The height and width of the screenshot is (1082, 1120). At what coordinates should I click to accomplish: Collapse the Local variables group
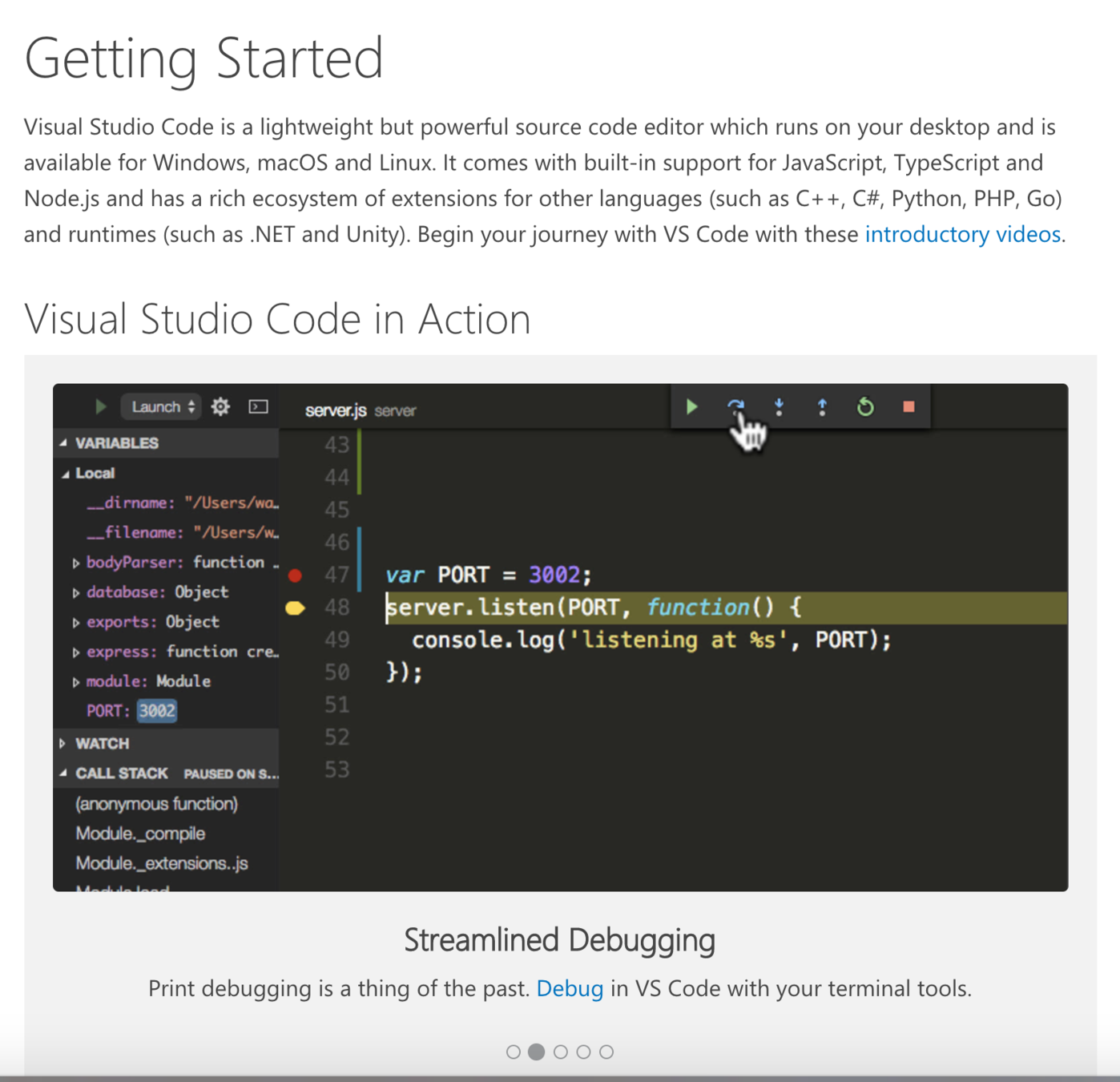pos(66,474)
